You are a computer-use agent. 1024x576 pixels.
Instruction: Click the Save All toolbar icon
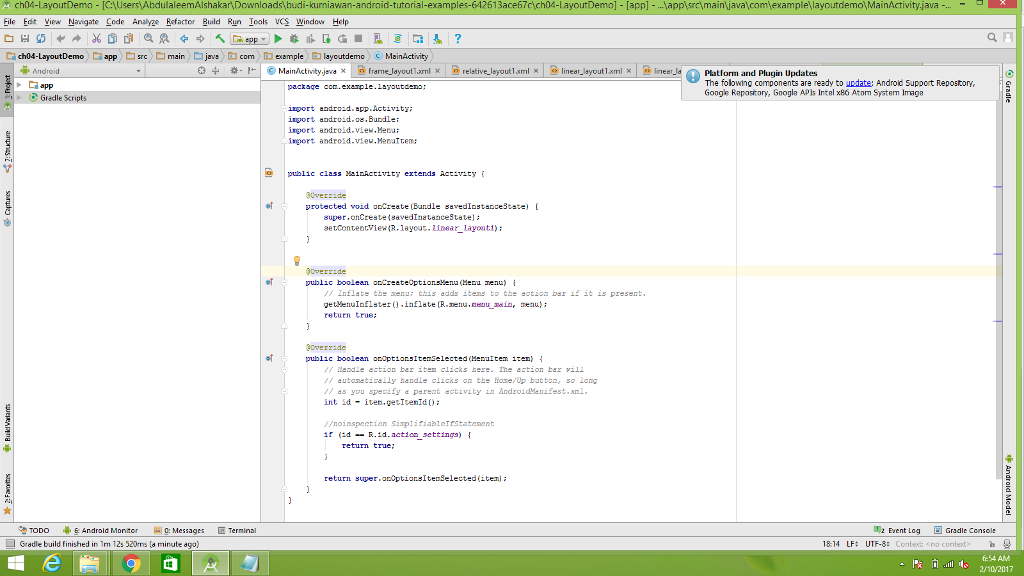click(25, 39)
